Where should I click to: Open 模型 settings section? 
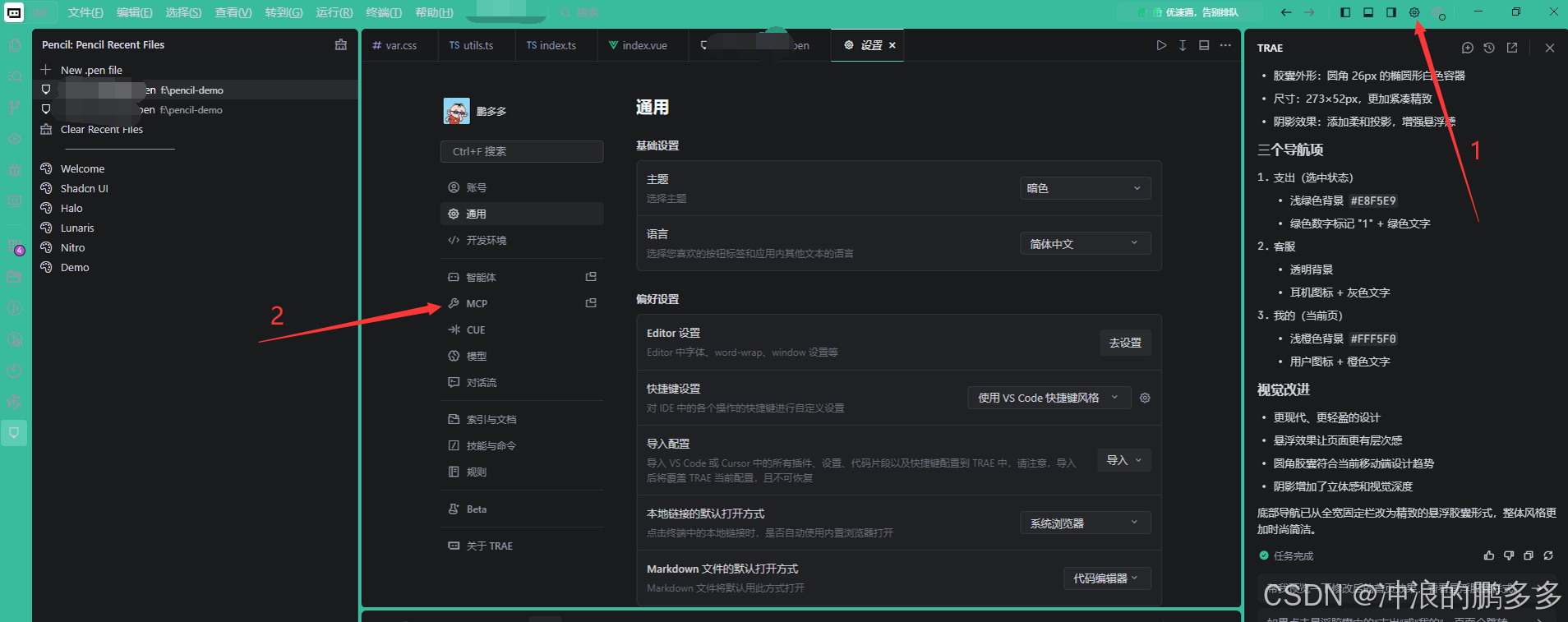tap(522, 356)
